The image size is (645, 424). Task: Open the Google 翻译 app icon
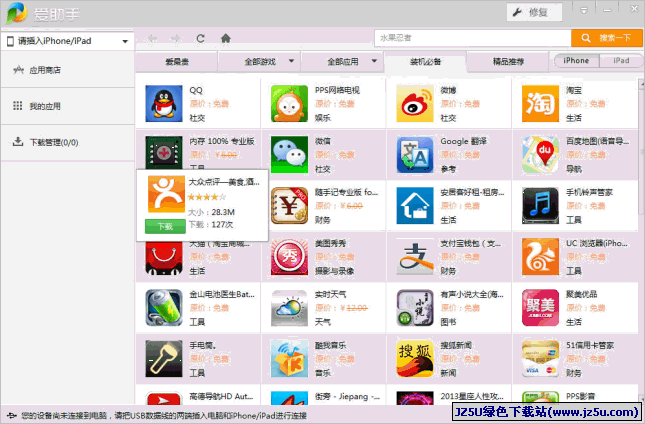415,155
